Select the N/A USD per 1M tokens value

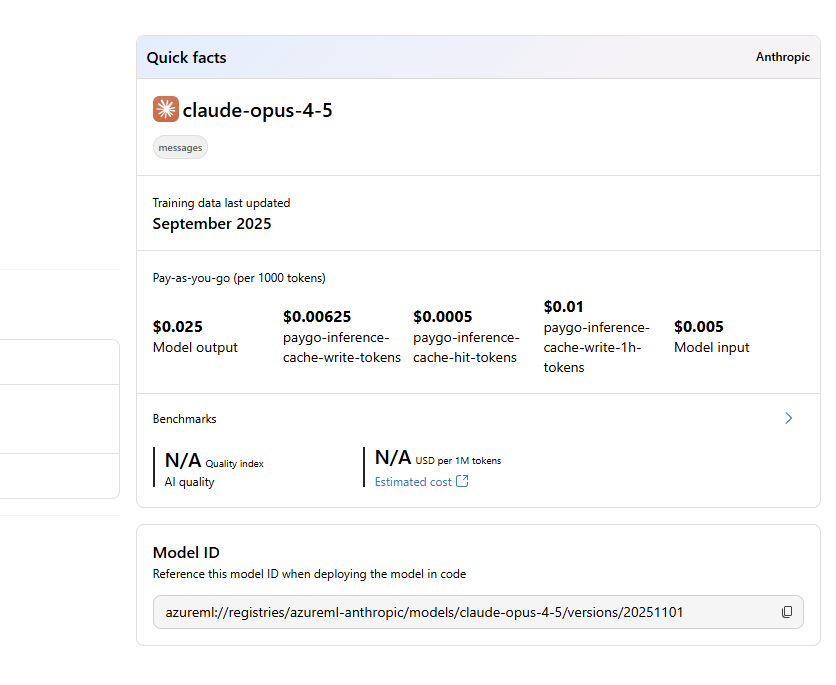pyautogui.click(x=393, y=457)
